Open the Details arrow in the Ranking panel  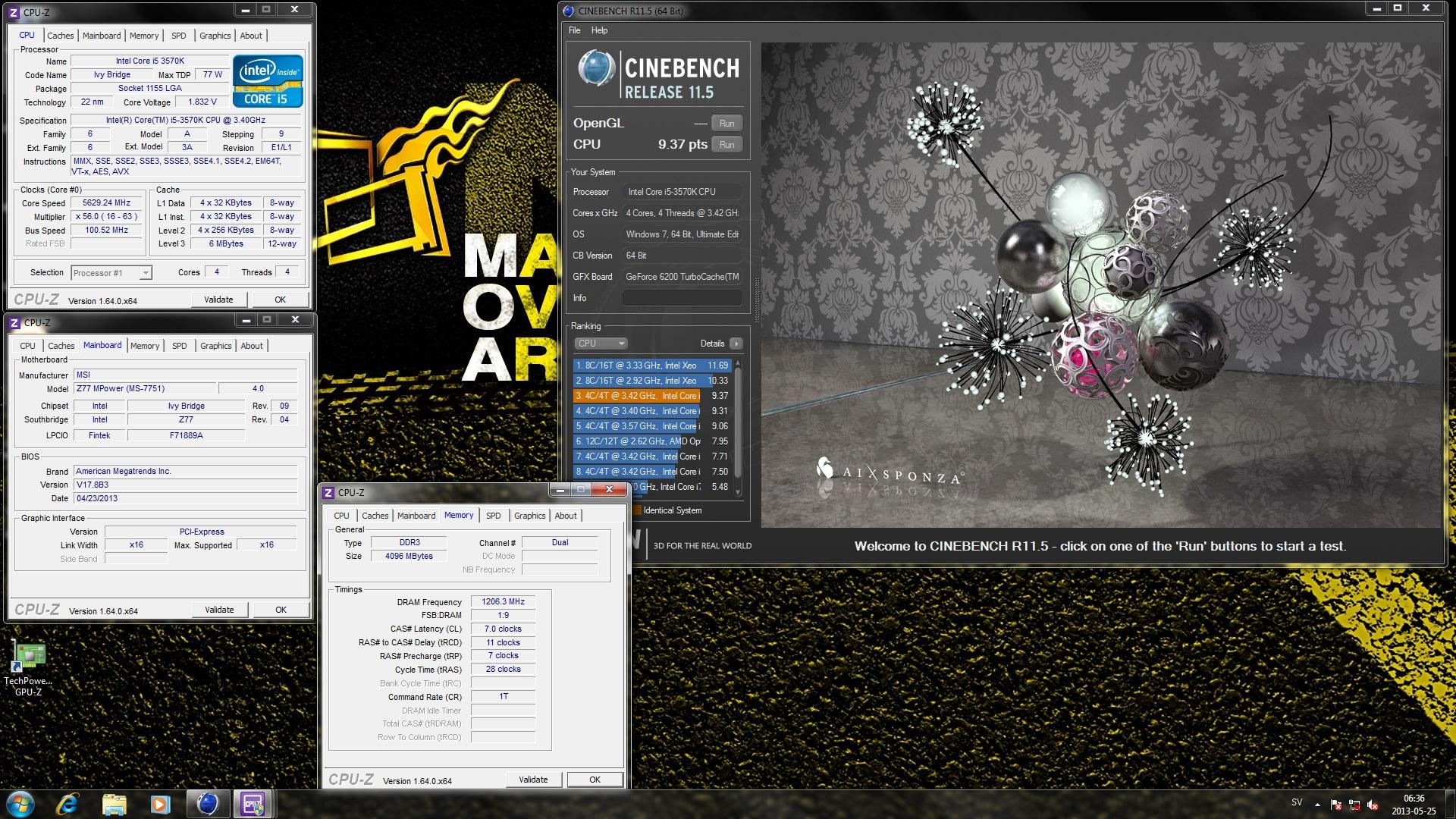pos(736,344)
